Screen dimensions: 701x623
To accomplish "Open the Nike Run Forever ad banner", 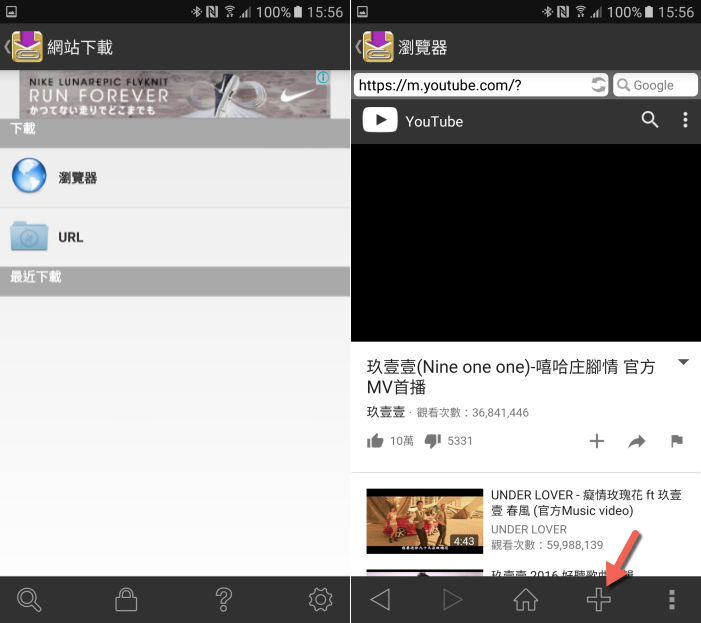I will pyautogui.click(x=175, y=94).
